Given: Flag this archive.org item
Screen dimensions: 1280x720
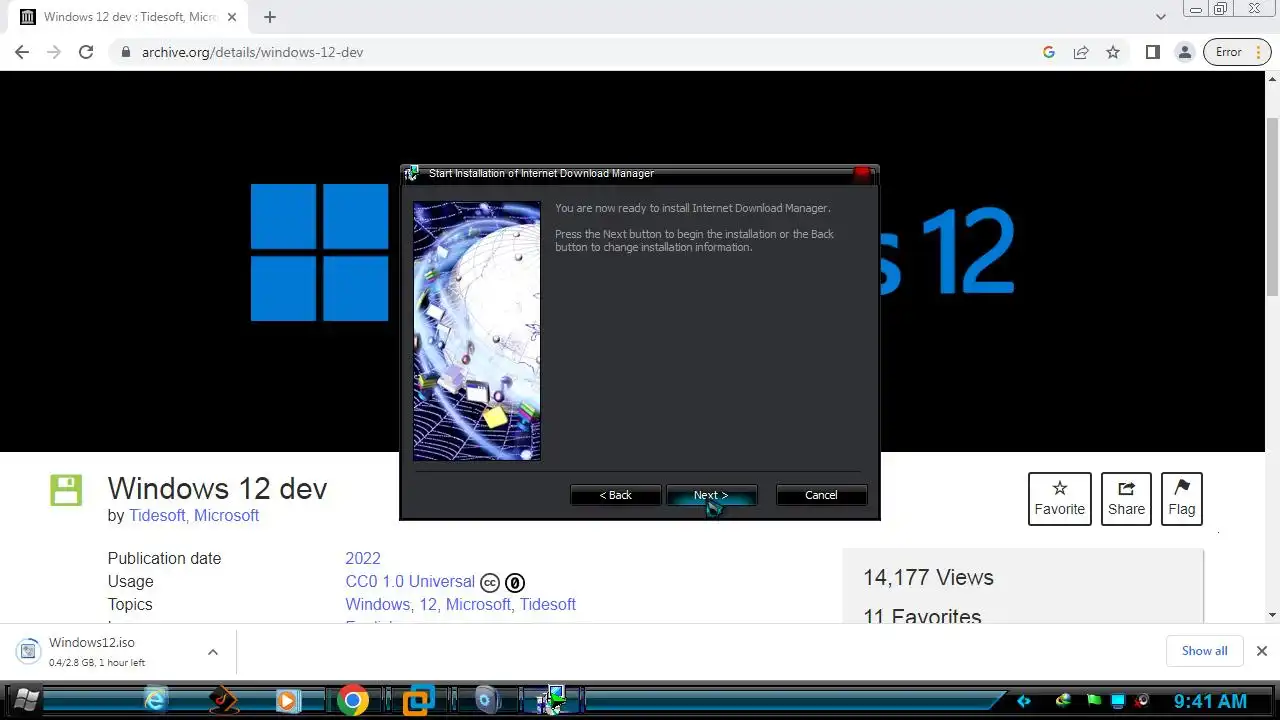Looking at the screenshot, I should pyautogui.click(x=1182, y=499).
